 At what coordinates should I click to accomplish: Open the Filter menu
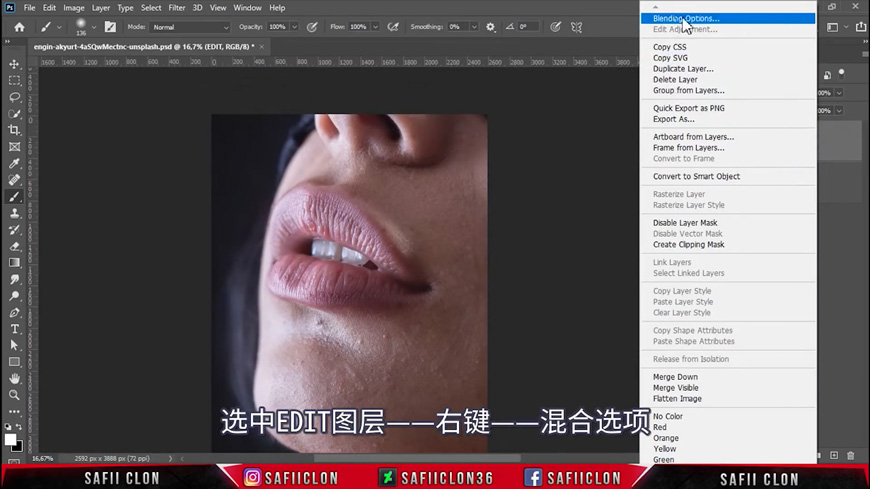[176, 8]
